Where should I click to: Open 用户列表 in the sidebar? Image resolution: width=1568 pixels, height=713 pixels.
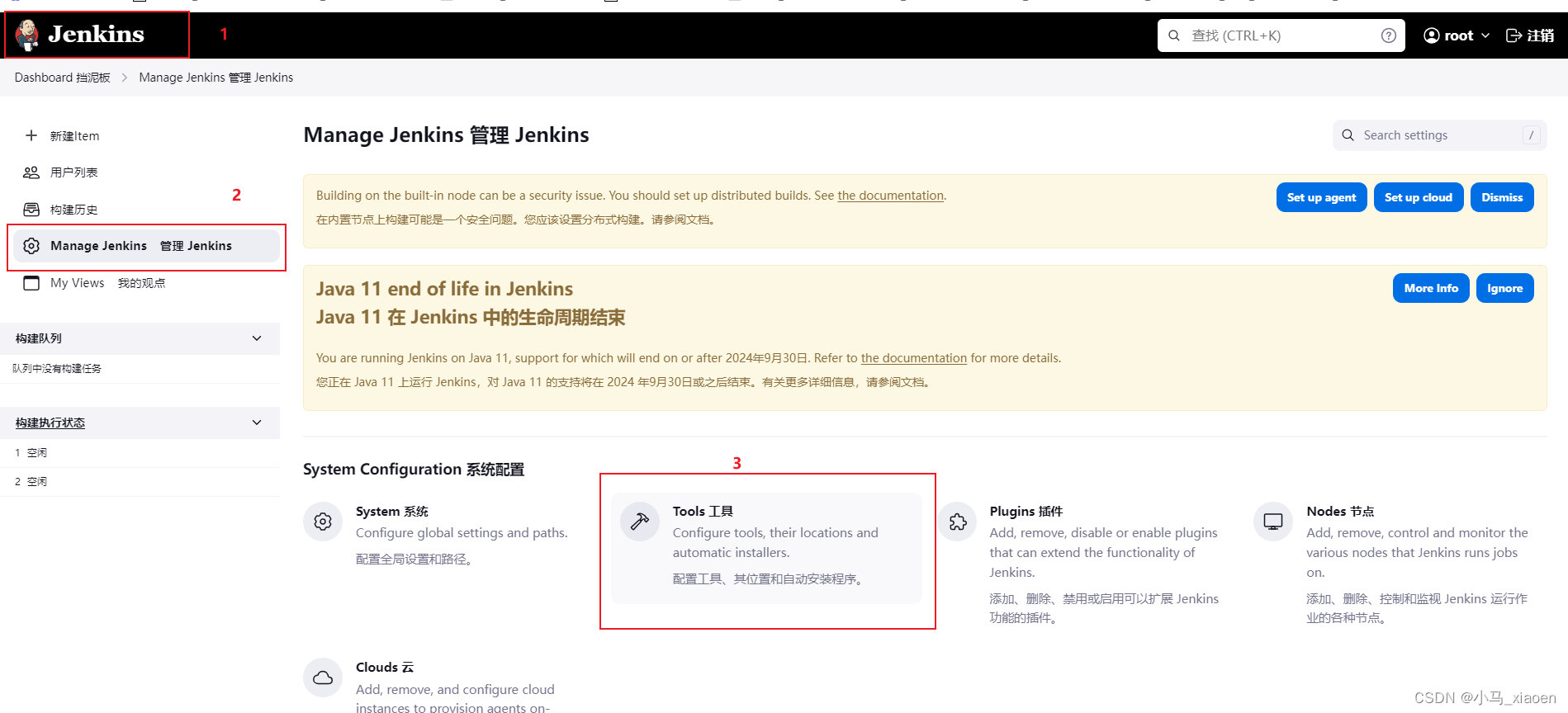pyautogui.click(x=73, y=172)
